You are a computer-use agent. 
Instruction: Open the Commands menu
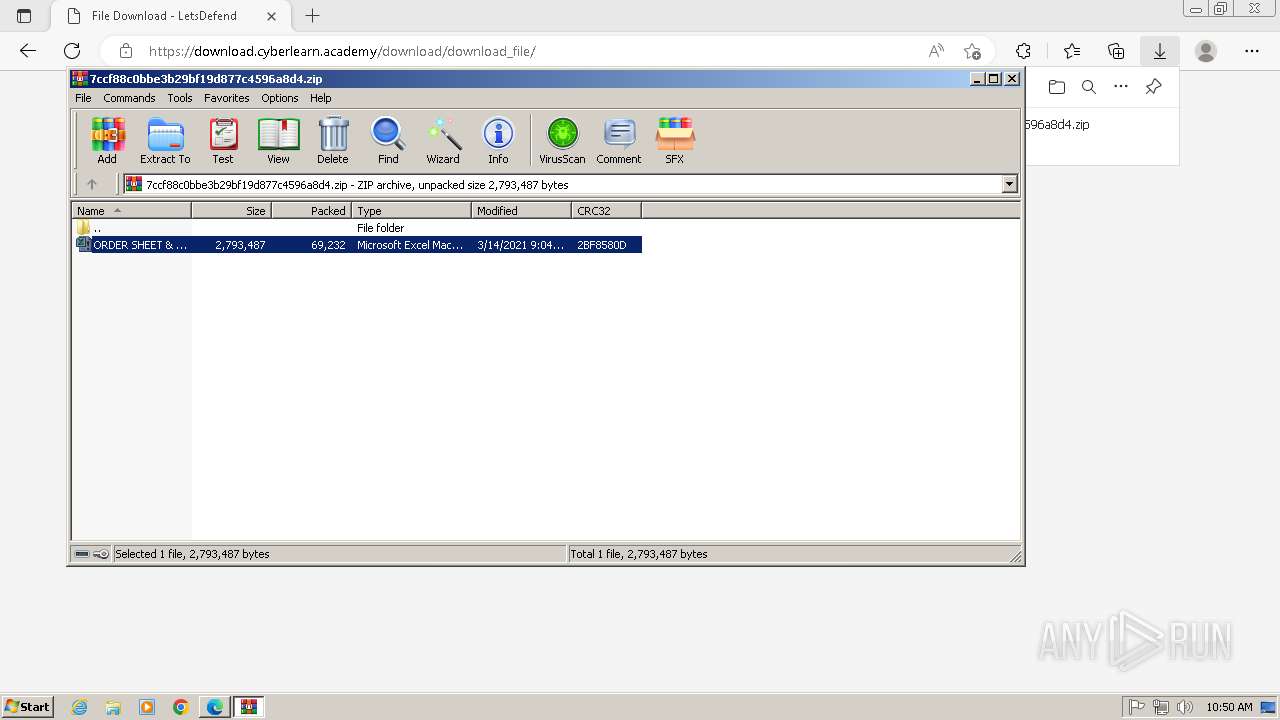click(129, 98)
